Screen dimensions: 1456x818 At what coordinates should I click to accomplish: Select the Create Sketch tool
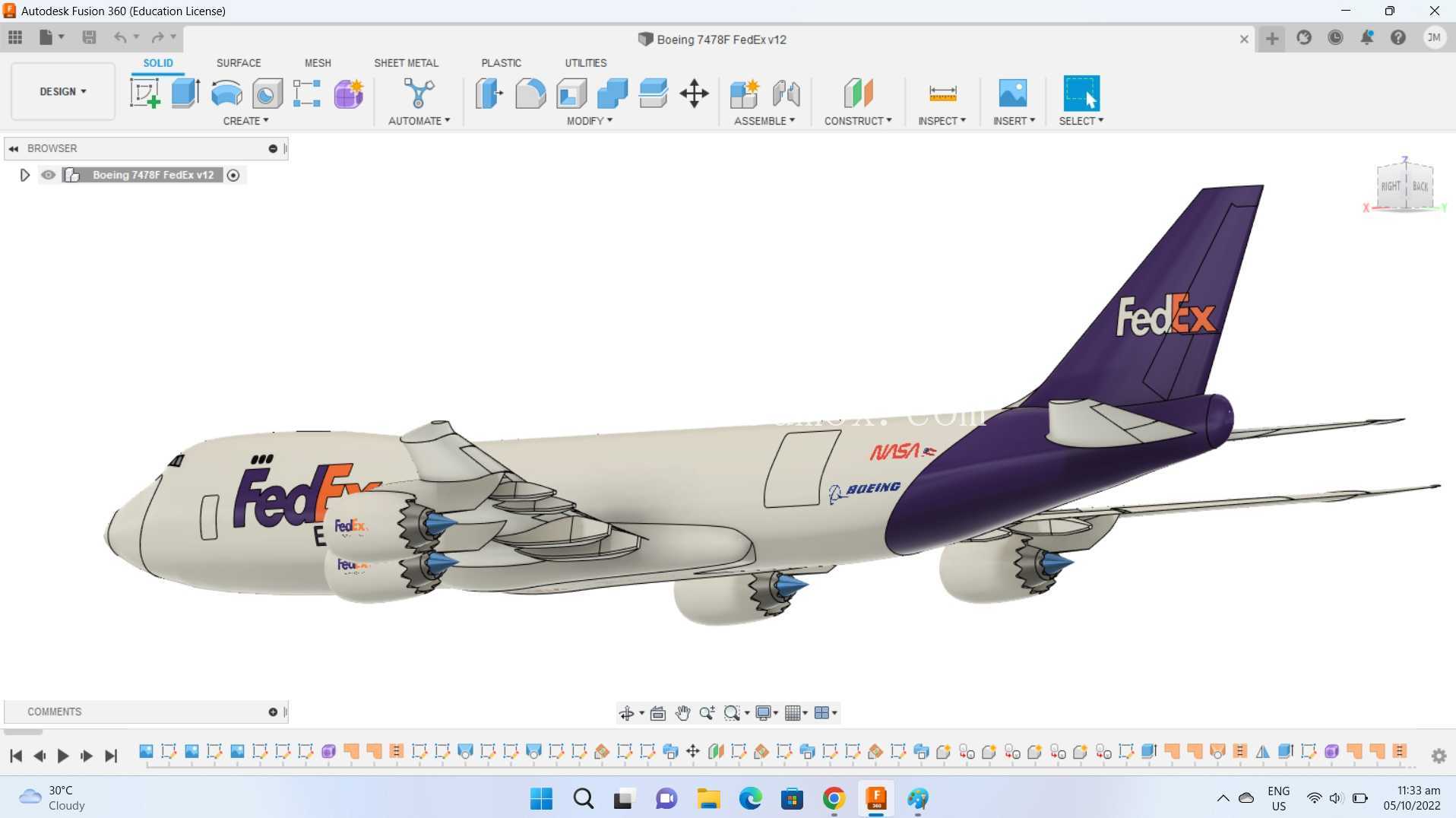(144, 94)
